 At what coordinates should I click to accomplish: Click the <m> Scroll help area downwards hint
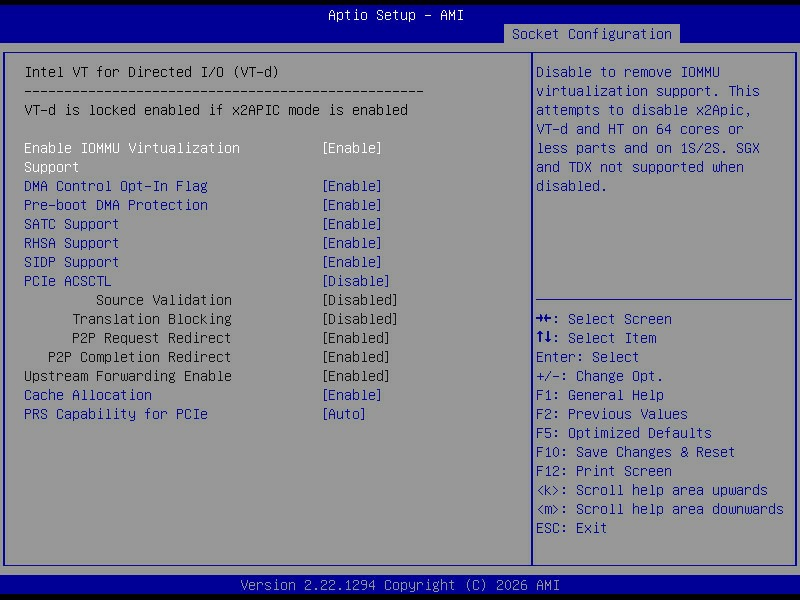tap(660, 509)
